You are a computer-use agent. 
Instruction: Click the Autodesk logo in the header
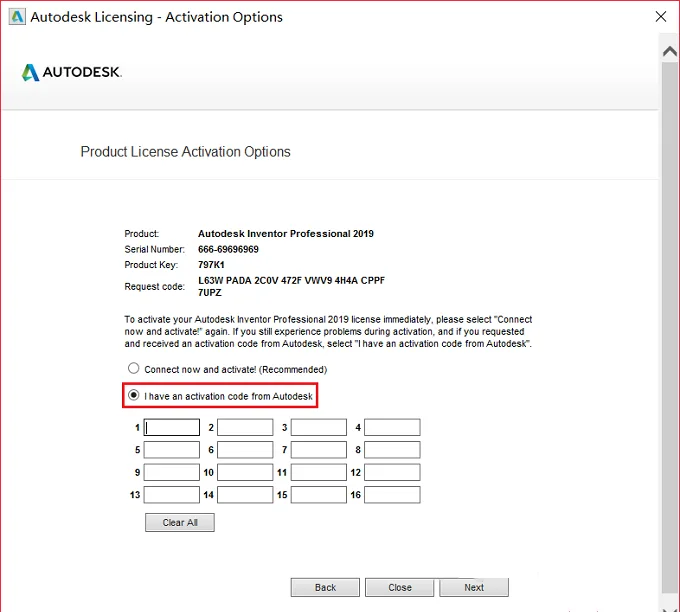[x=72, y=72]
